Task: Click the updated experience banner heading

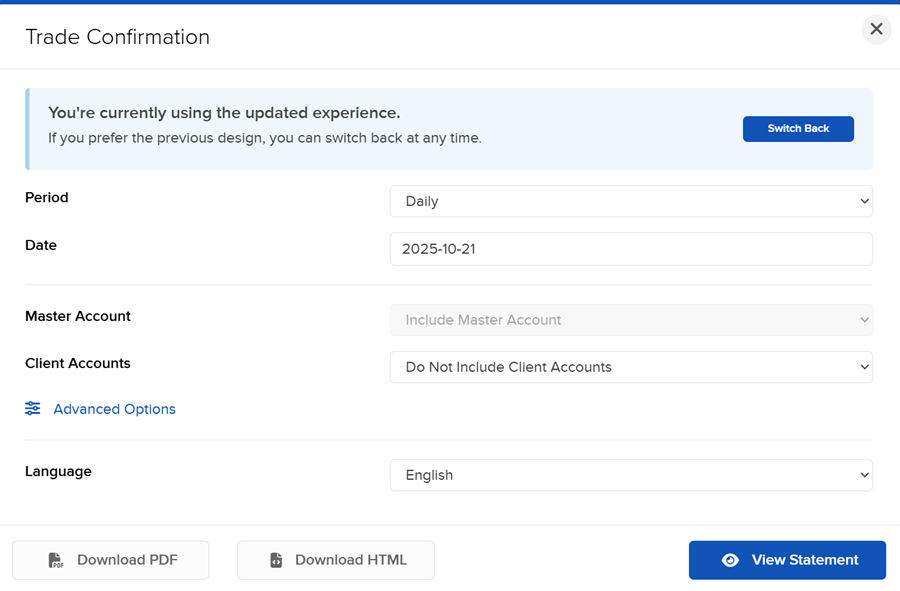Action: (x=224, y=113)
